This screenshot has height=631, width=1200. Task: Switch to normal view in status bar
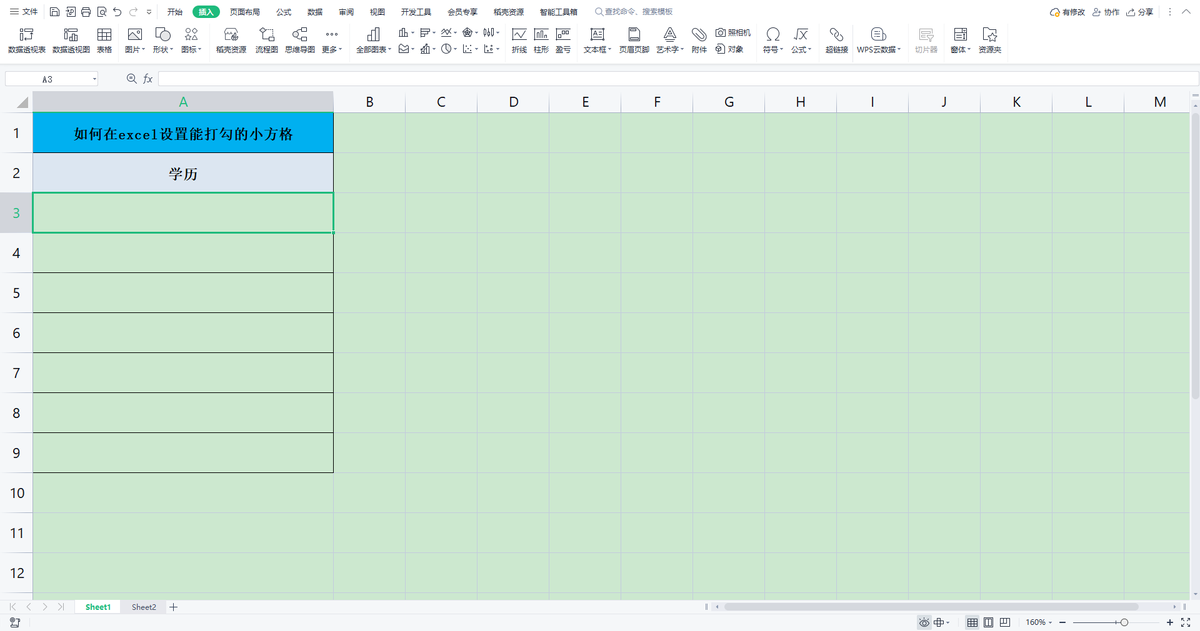(x=972, y=622)
